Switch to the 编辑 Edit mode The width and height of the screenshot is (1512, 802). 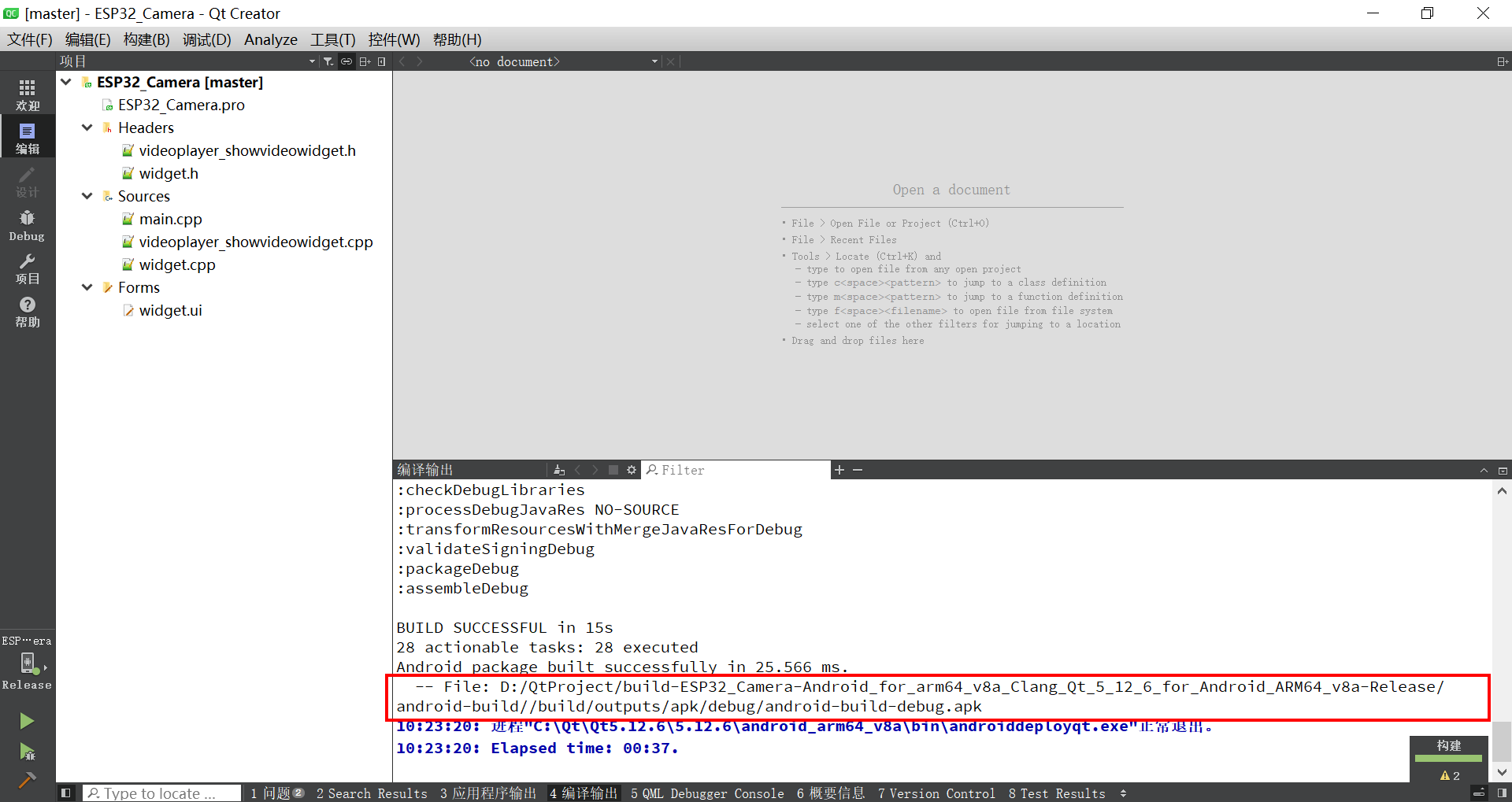[28, 138]
